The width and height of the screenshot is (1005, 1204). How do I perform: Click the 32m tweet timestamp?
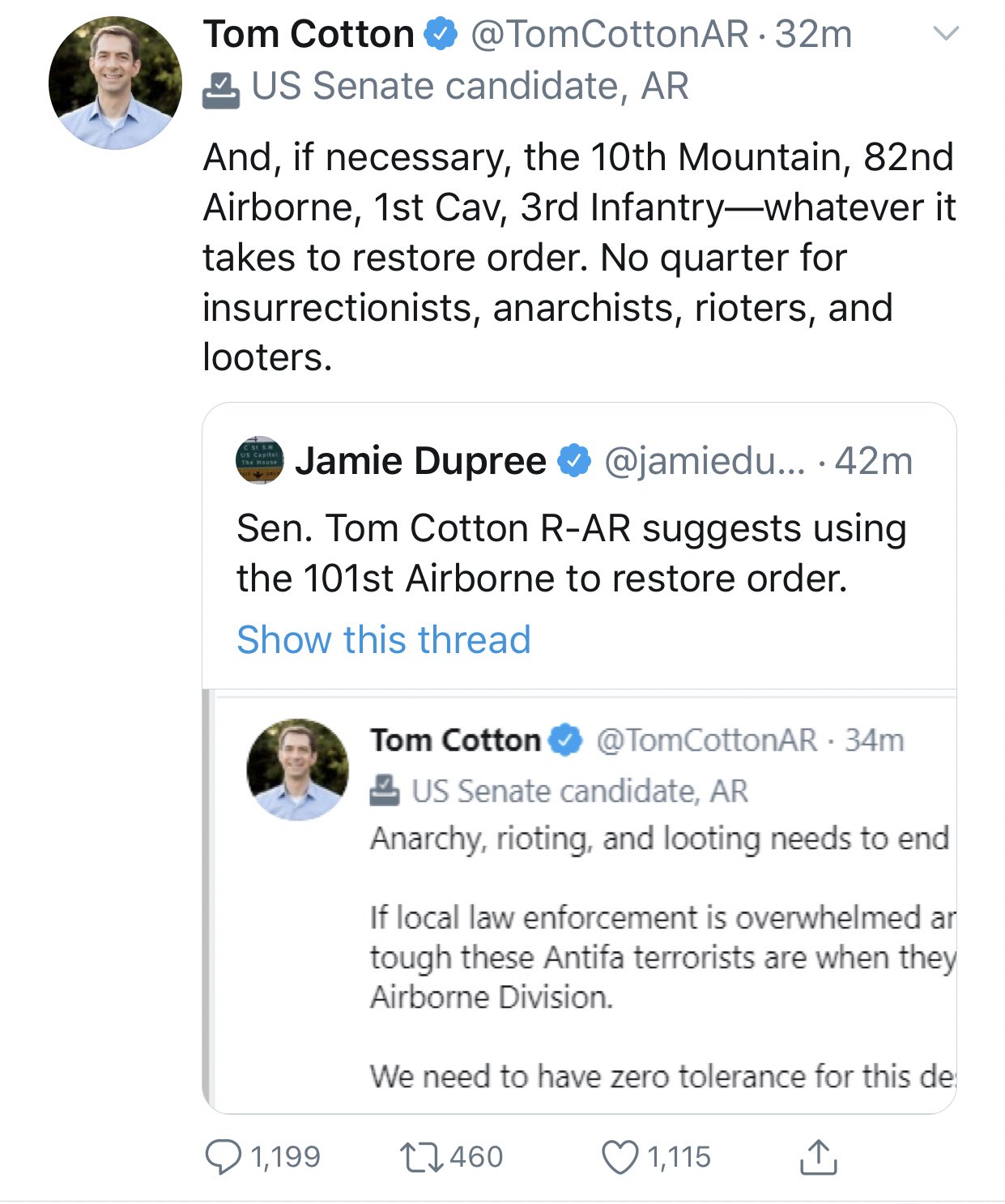point(813,35)
